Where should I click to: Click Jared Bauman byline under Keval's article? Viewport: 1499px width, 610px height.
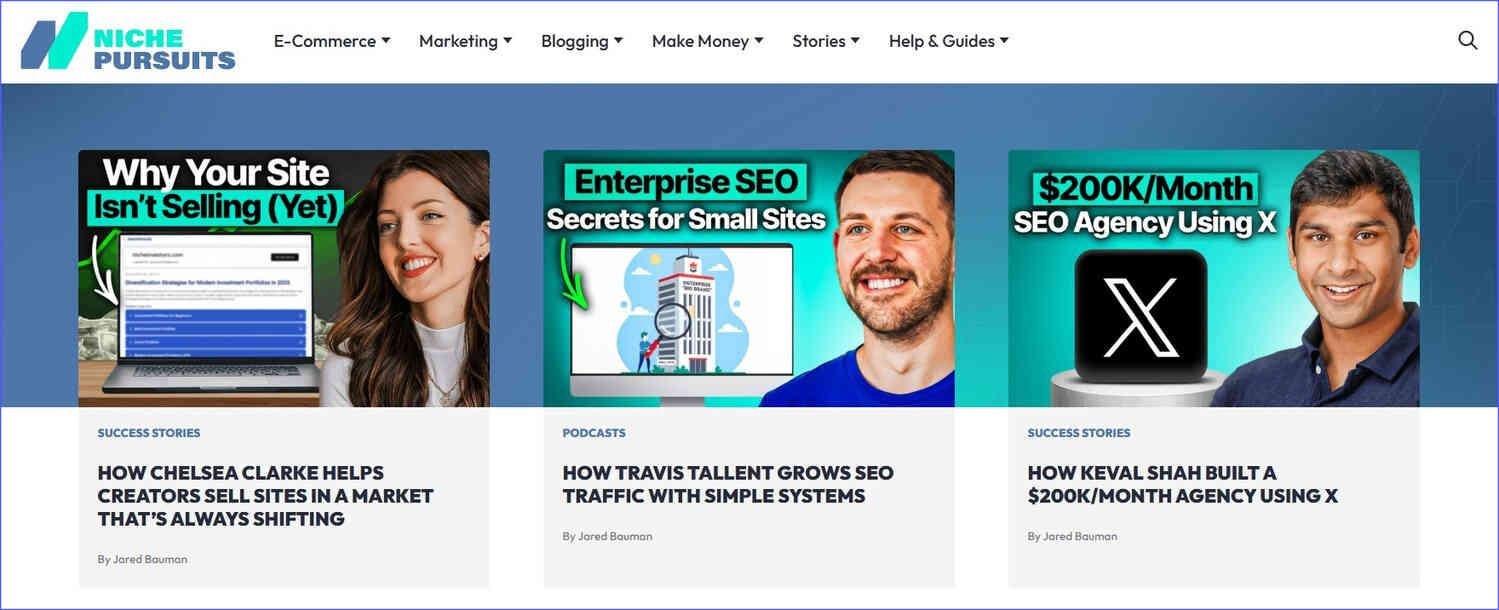pos(1072,535)
